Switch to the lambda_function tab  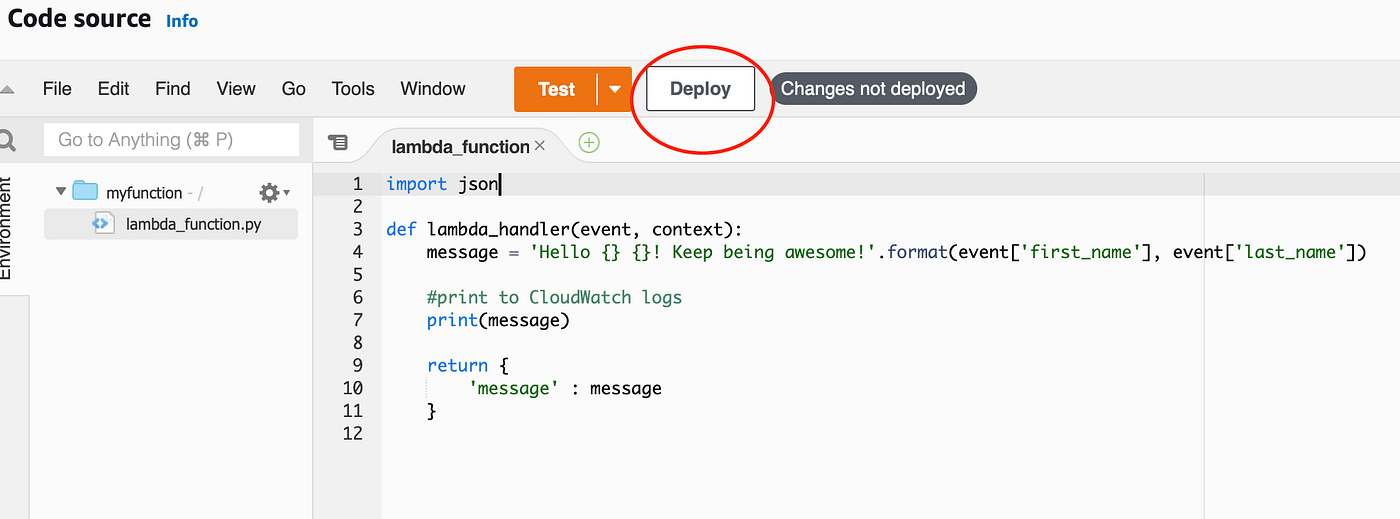click(x=460, y=146)
